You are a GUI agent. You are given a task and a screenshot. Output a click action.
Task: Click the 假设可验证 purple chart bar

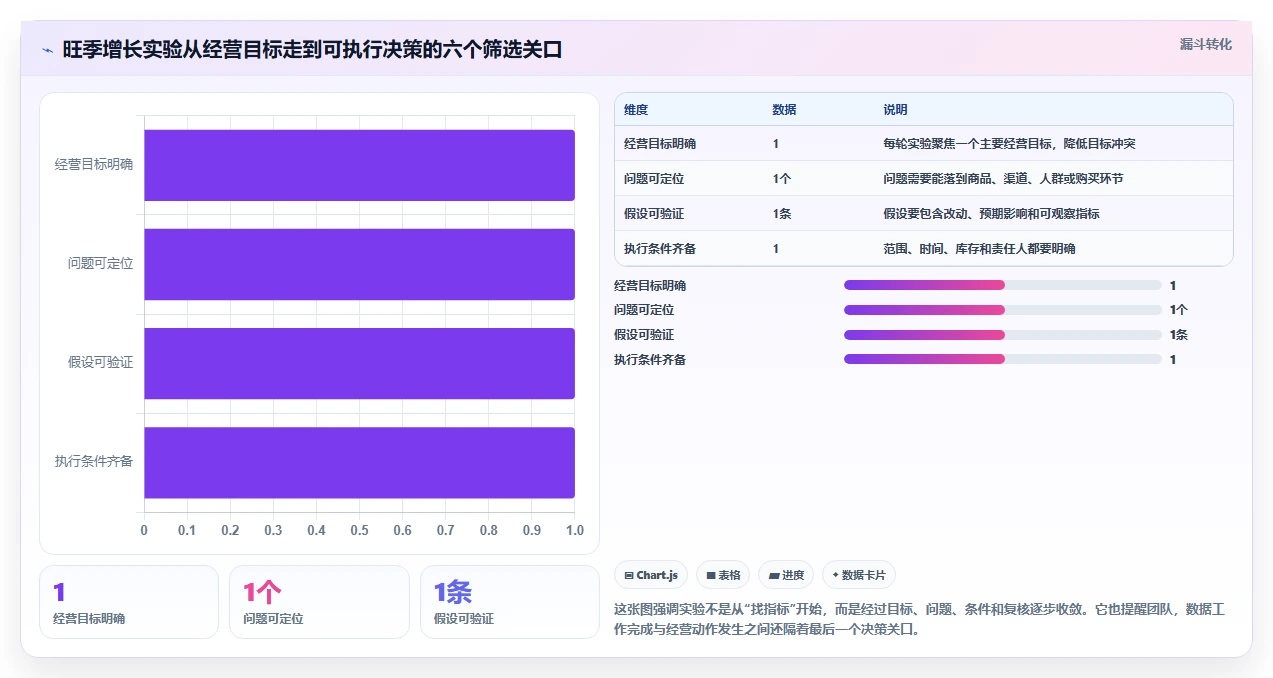359,363
